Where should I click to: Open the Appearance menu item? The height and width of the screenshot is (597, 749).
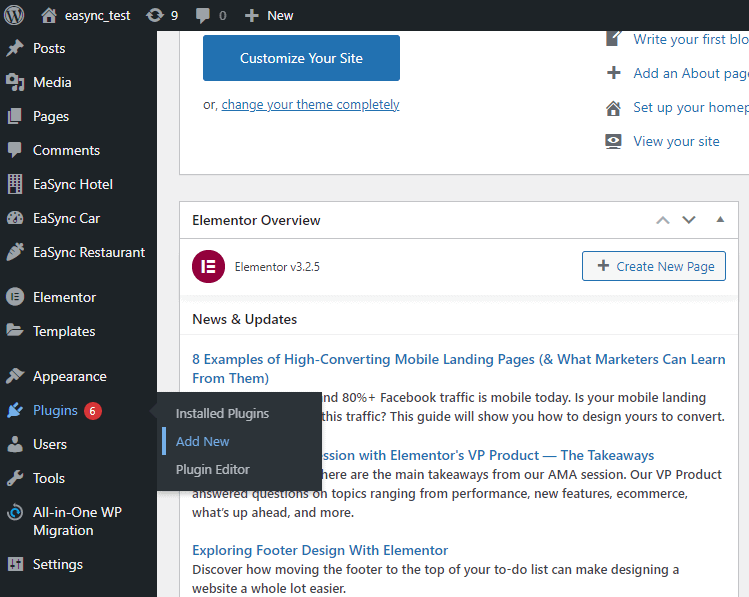(70, 376)
